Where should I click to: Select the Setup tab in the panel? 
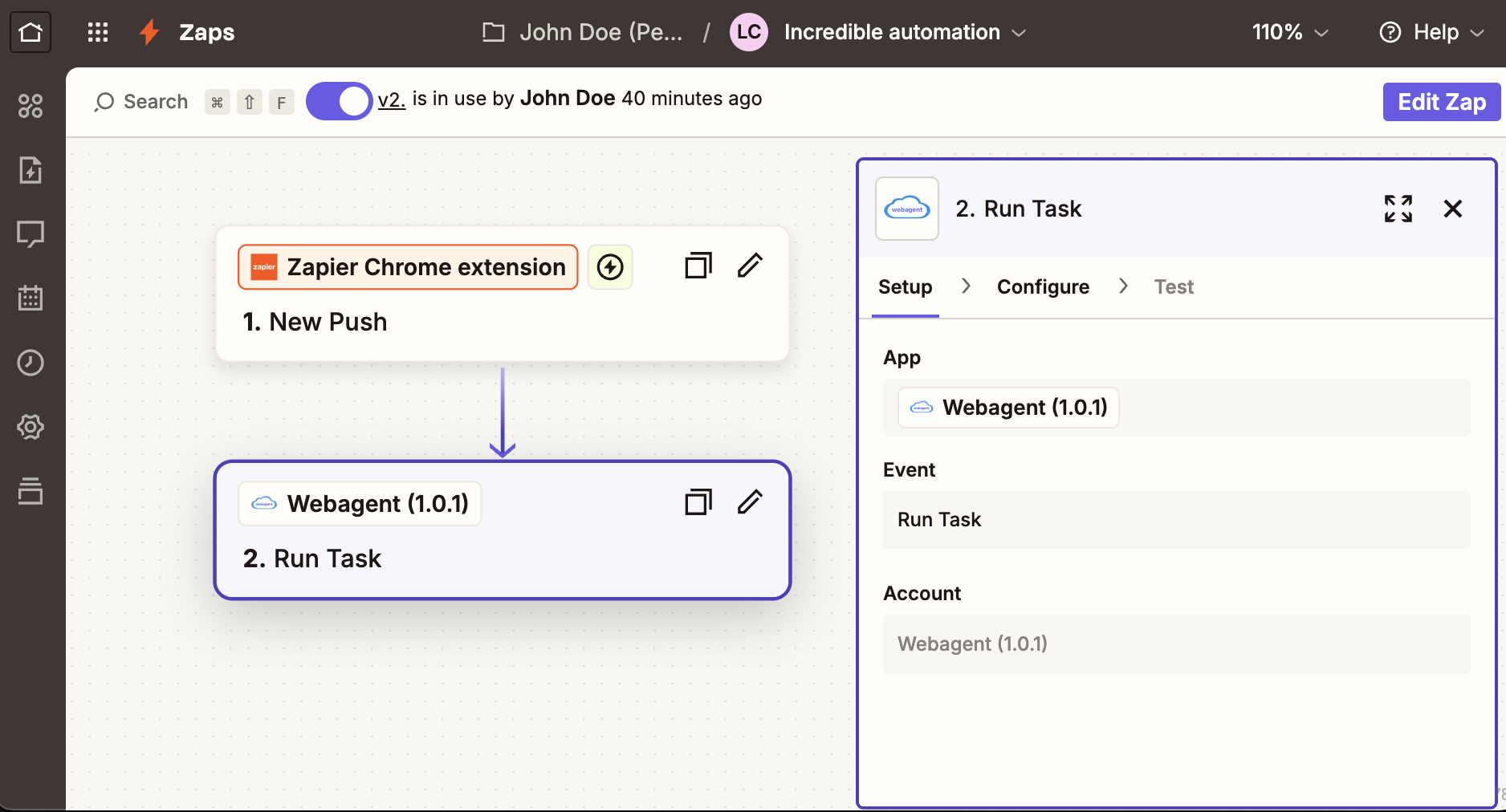click(x=905, y=286)
